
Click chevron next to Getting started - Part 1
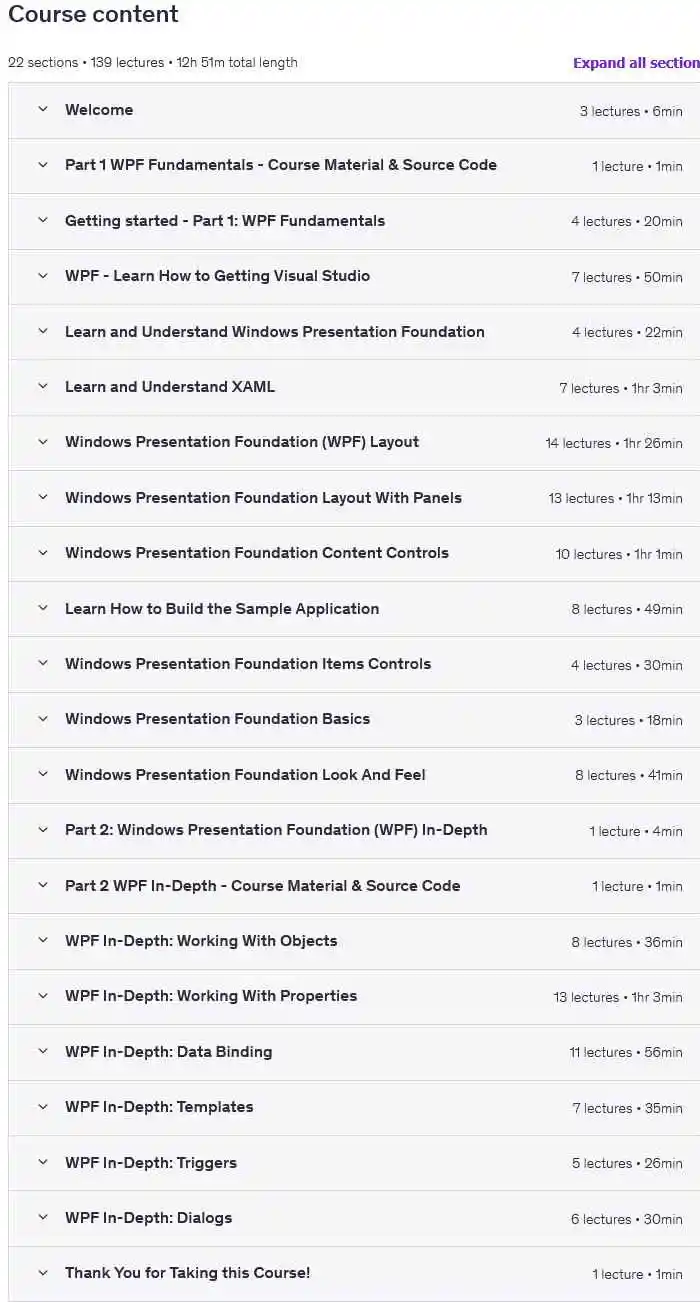coord(43,221)
